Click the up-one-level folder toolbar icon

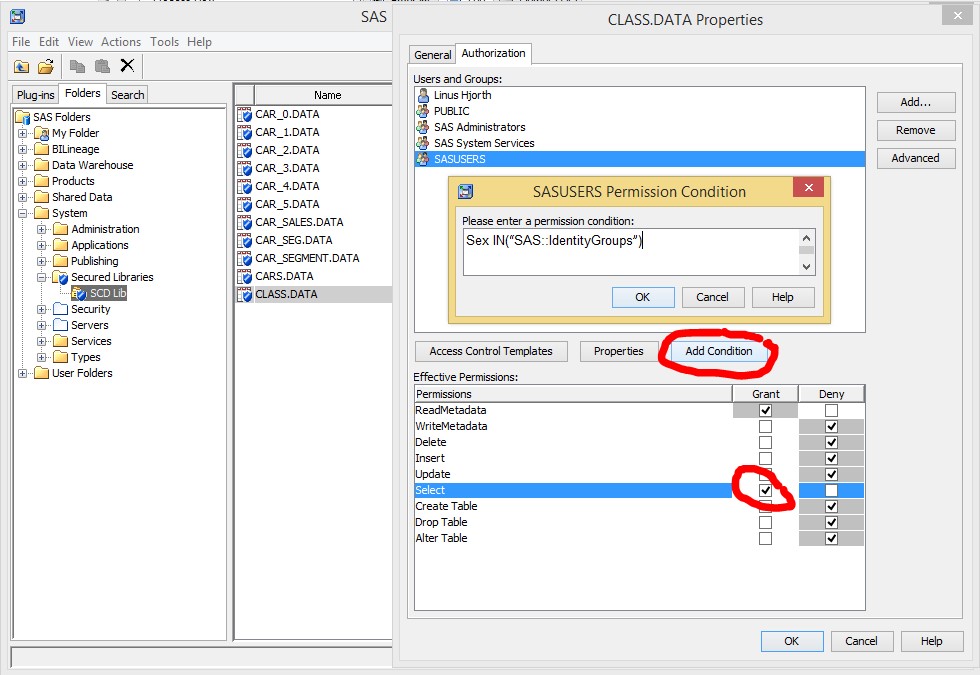(x=22, y=66)
